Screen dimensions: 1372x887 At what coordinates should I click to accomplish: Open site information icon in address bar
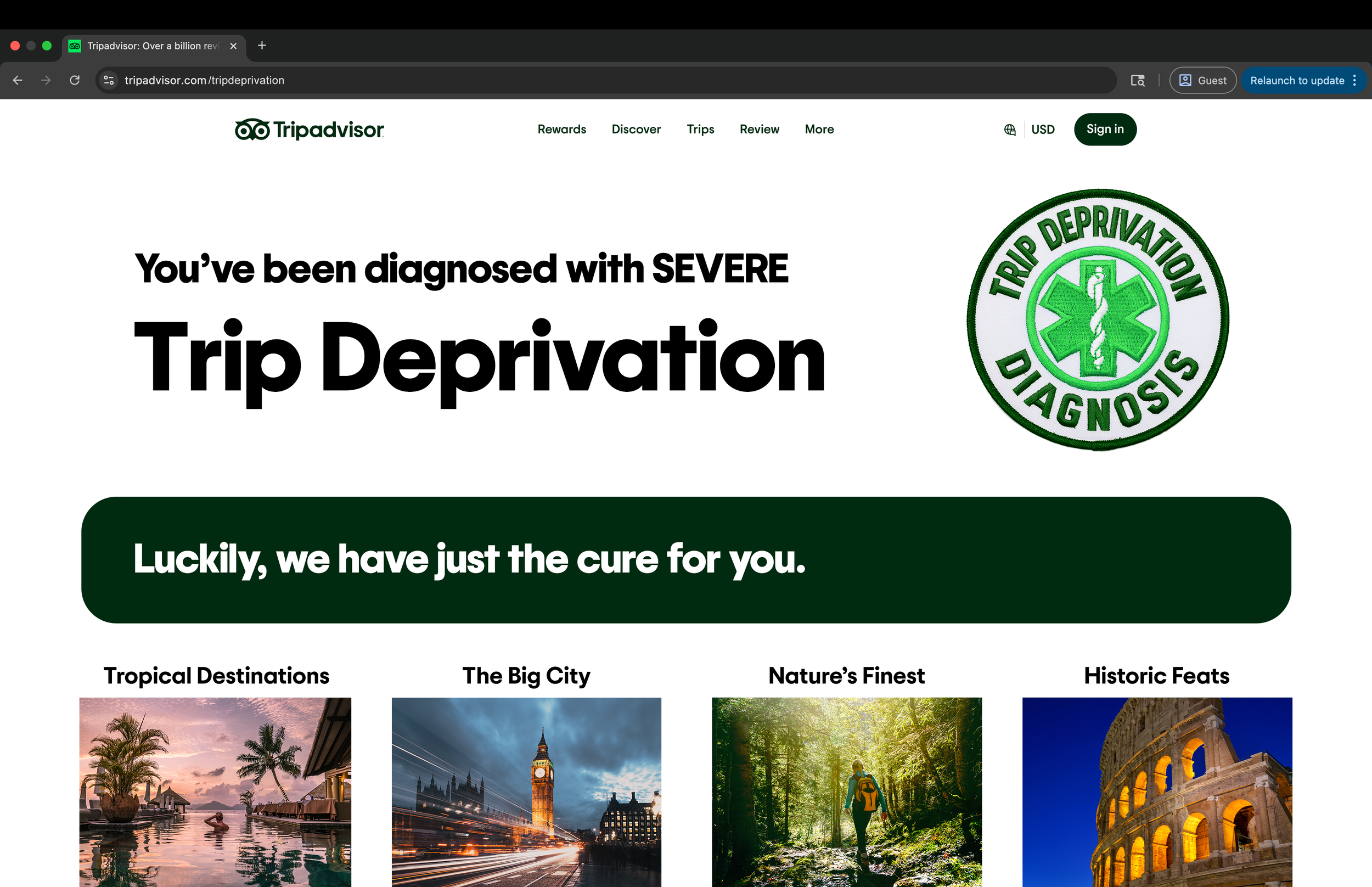109,80
